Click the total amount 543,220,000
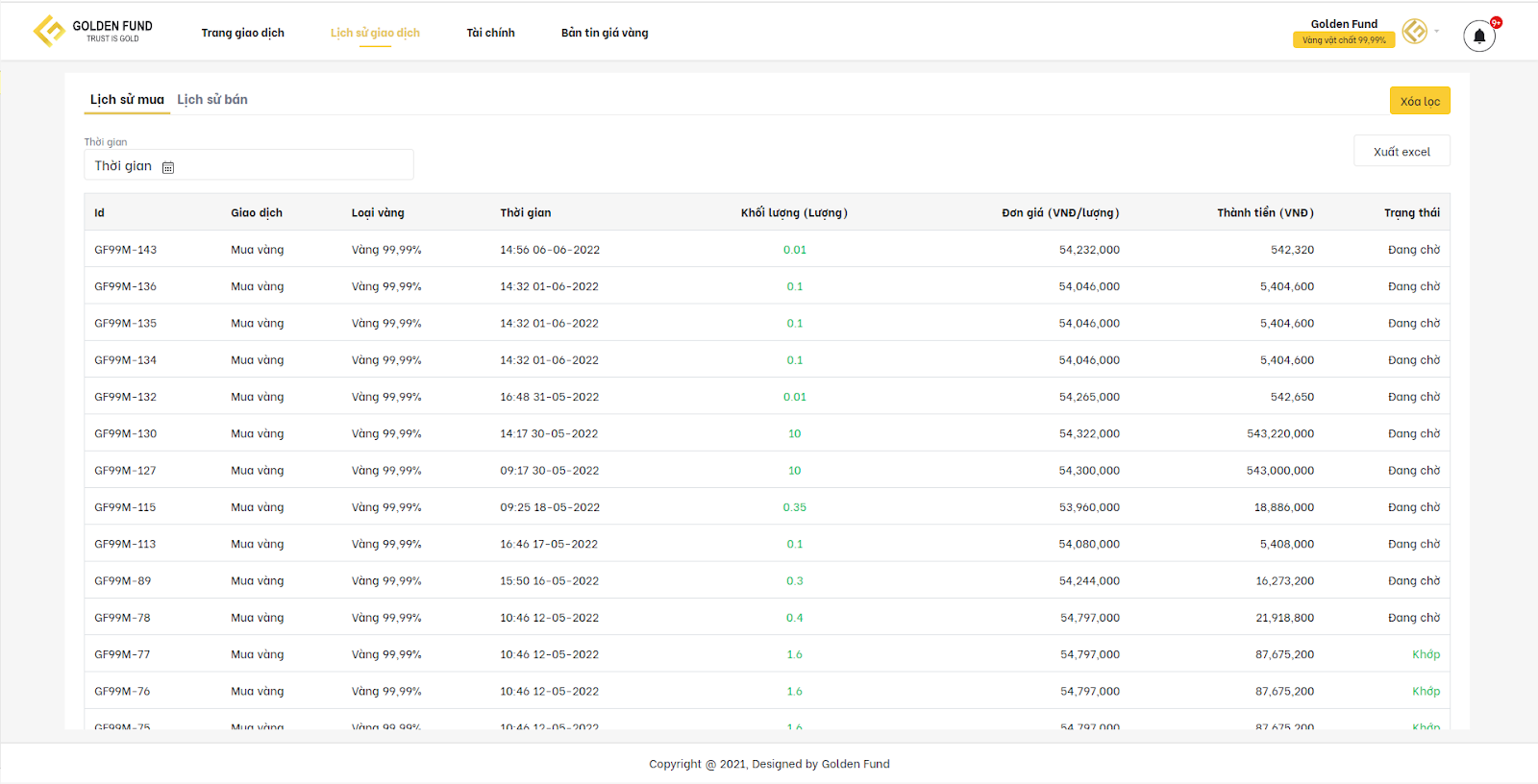Image resolution: width=1538 pixels, height=784 pixels. tap(1280, 434)
